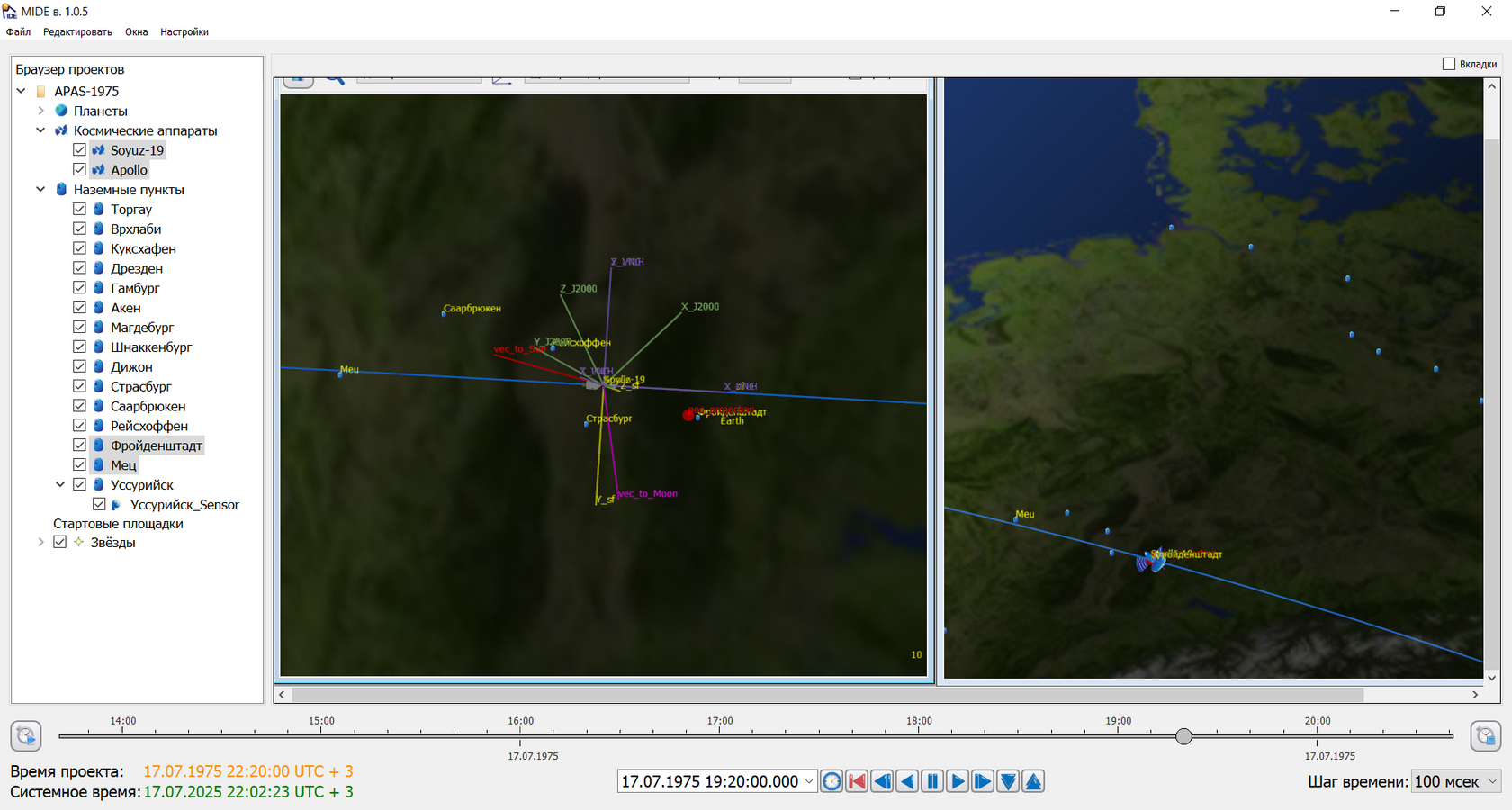Open the Окна menu
This screenshot has height=810, width=1512.
[x=137, y=31]
